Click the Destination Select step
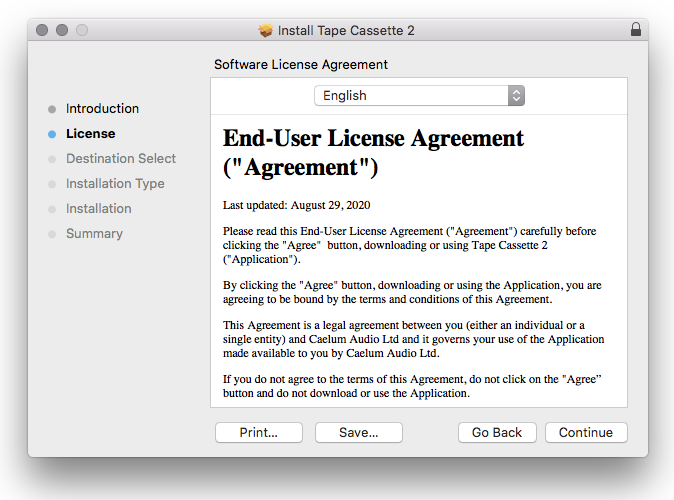This screenshot has width=674, height=500. [x=121, y=159]
